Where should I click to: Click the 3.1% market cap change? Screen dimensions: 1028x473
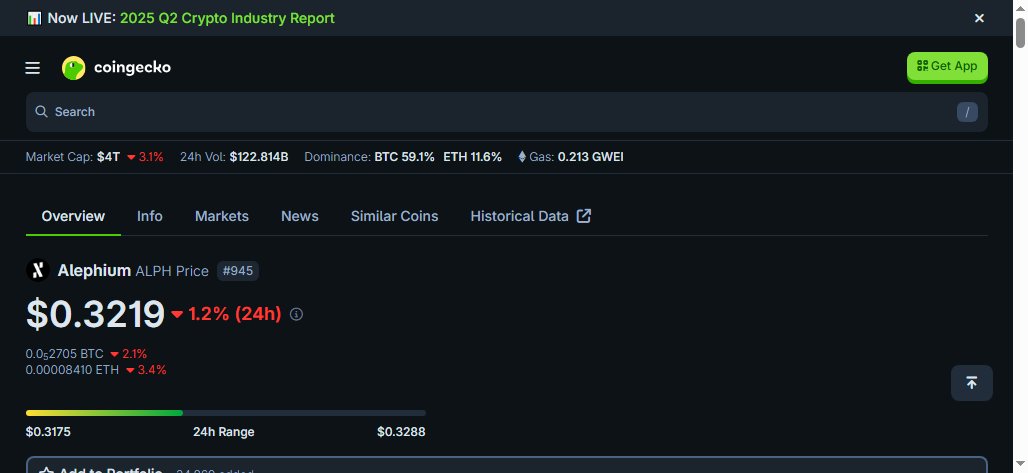(x=146, y=157)
